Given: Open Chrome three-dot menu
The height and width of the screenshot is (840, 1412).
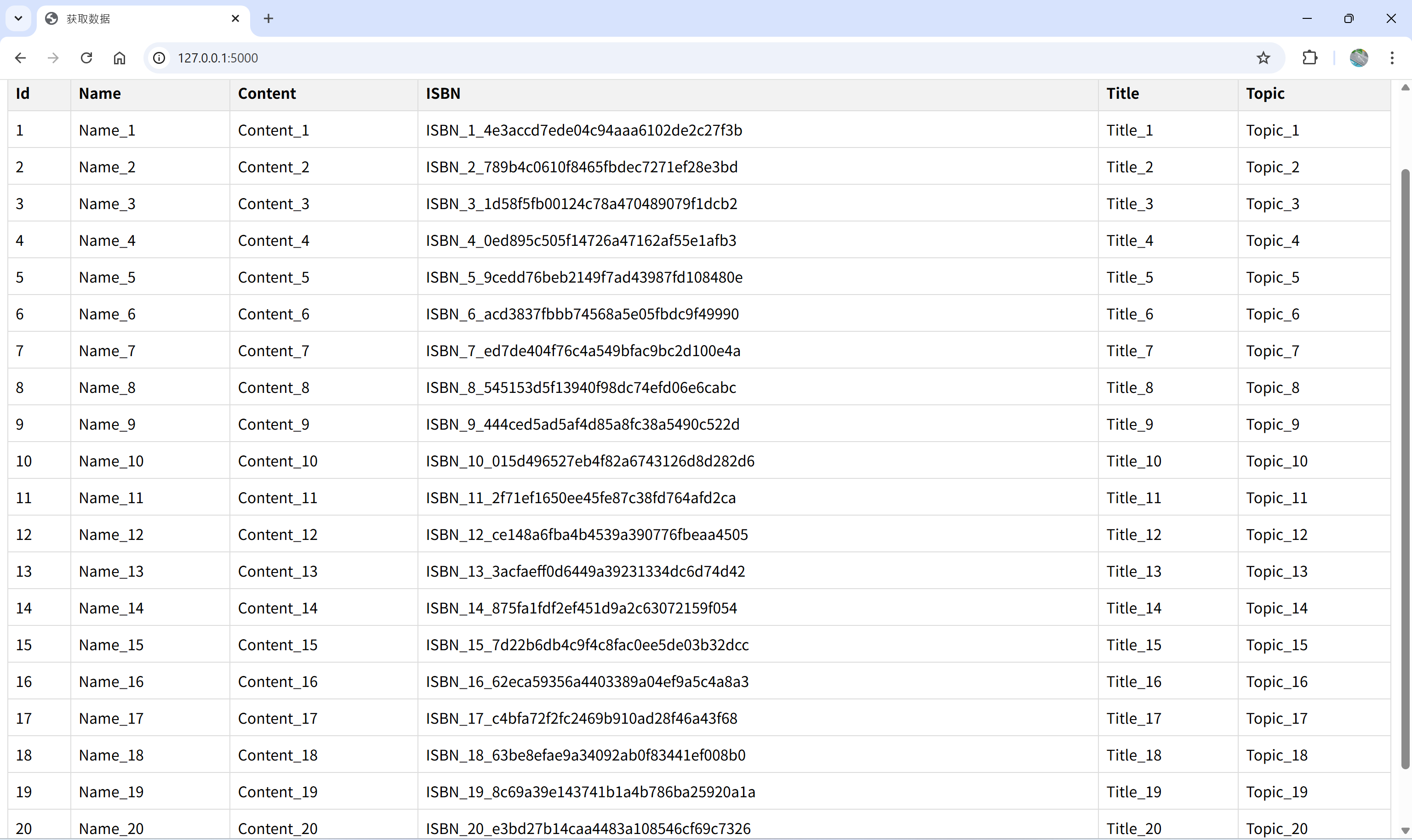Looking at the screenshot, I should [1392, 58].
